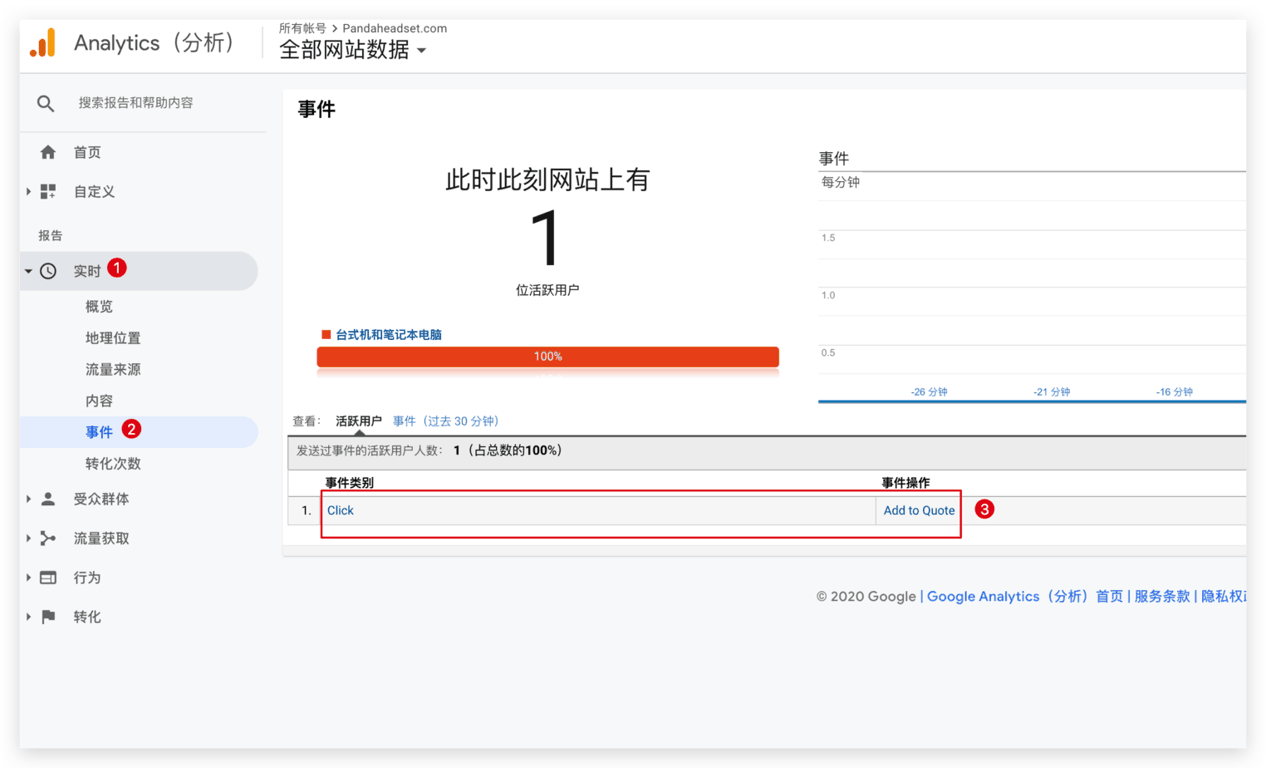Switch to 事件（过去 30 分钟）tab
This screenshot has width=1266, height=768.
pos(445,421)
